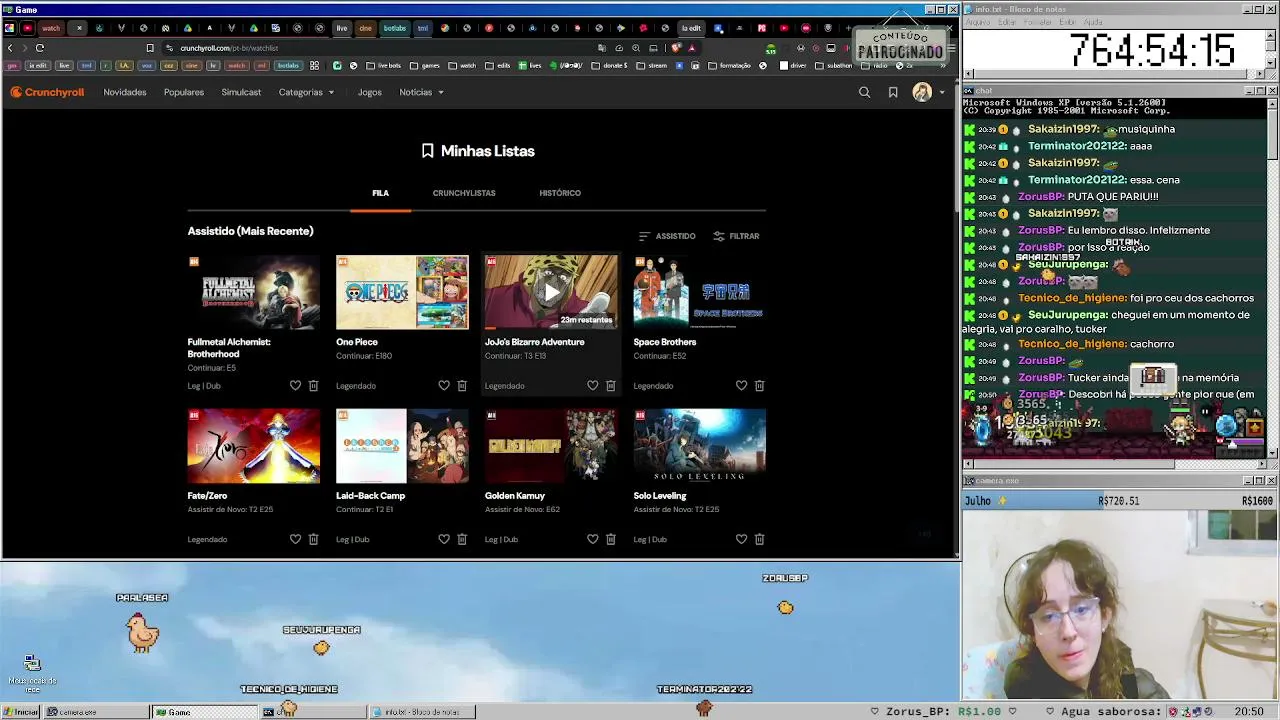This screenshot has height=720, width=1280.
Task: Play JoJo's Bizarre Adventure thumbnail
Action: point(551,292)
